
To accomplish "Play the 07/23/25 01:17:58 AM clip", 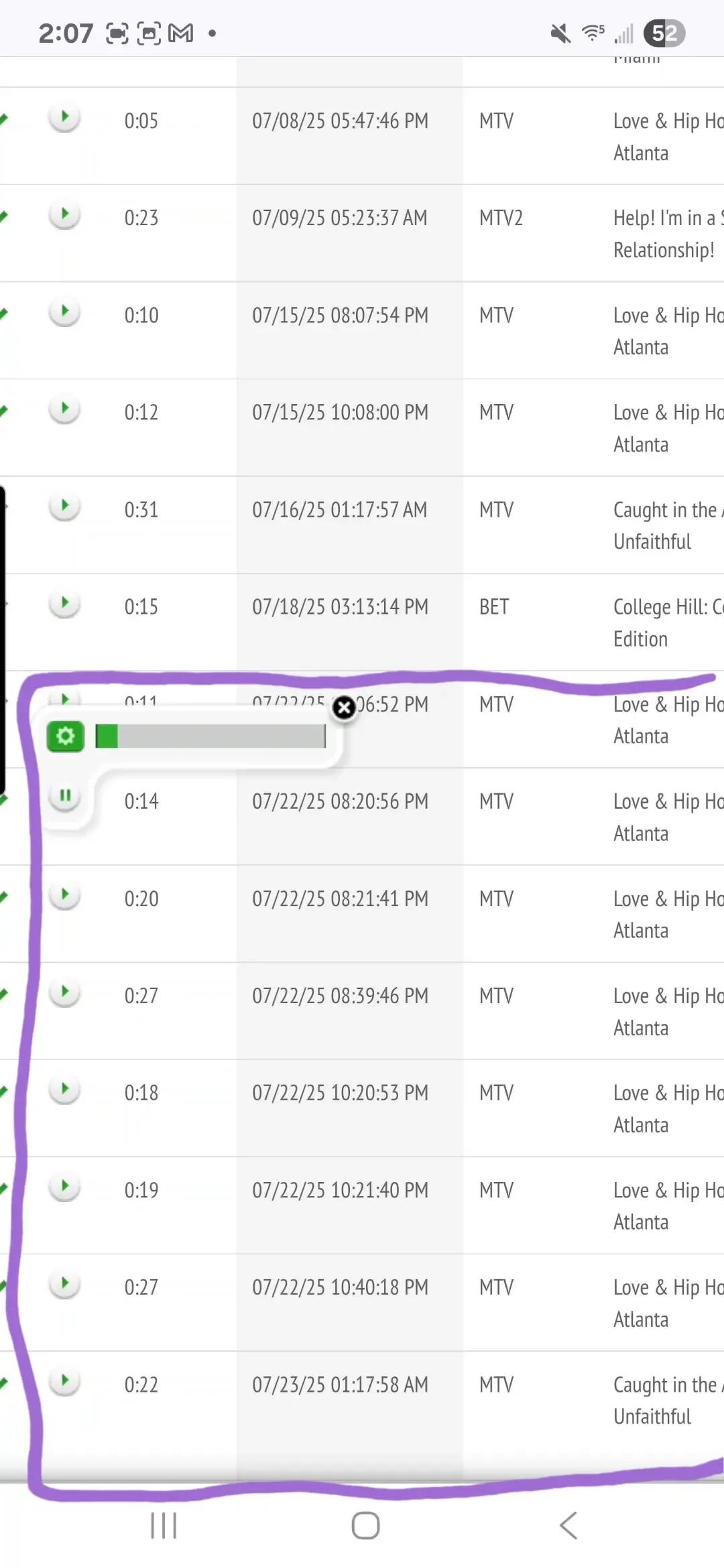I will (64, 1381).
